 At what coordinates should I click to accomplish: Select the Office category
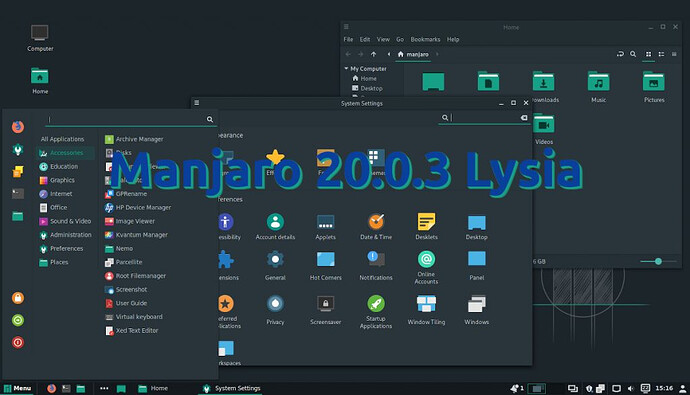pyautogui.click(x=53, y=207)
